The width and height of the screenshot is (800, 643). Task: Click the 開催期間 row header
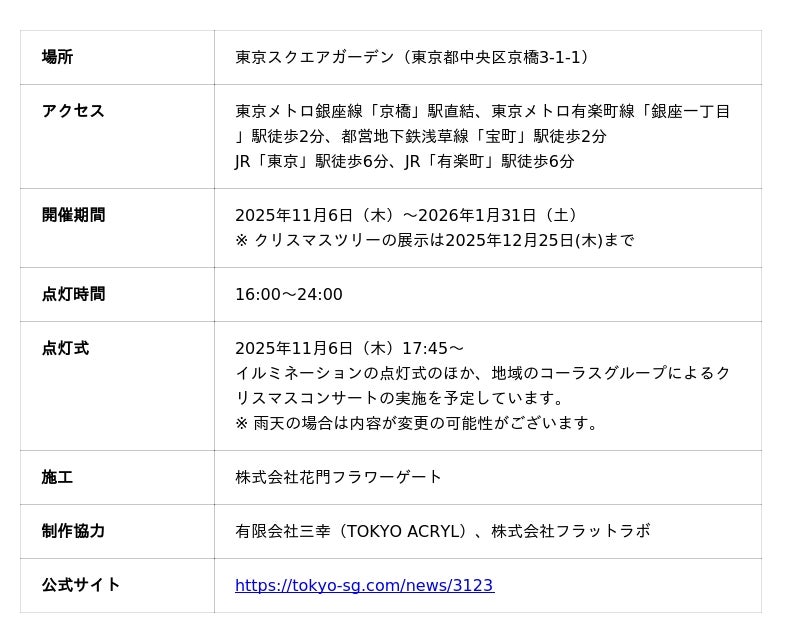pos(73,215)
